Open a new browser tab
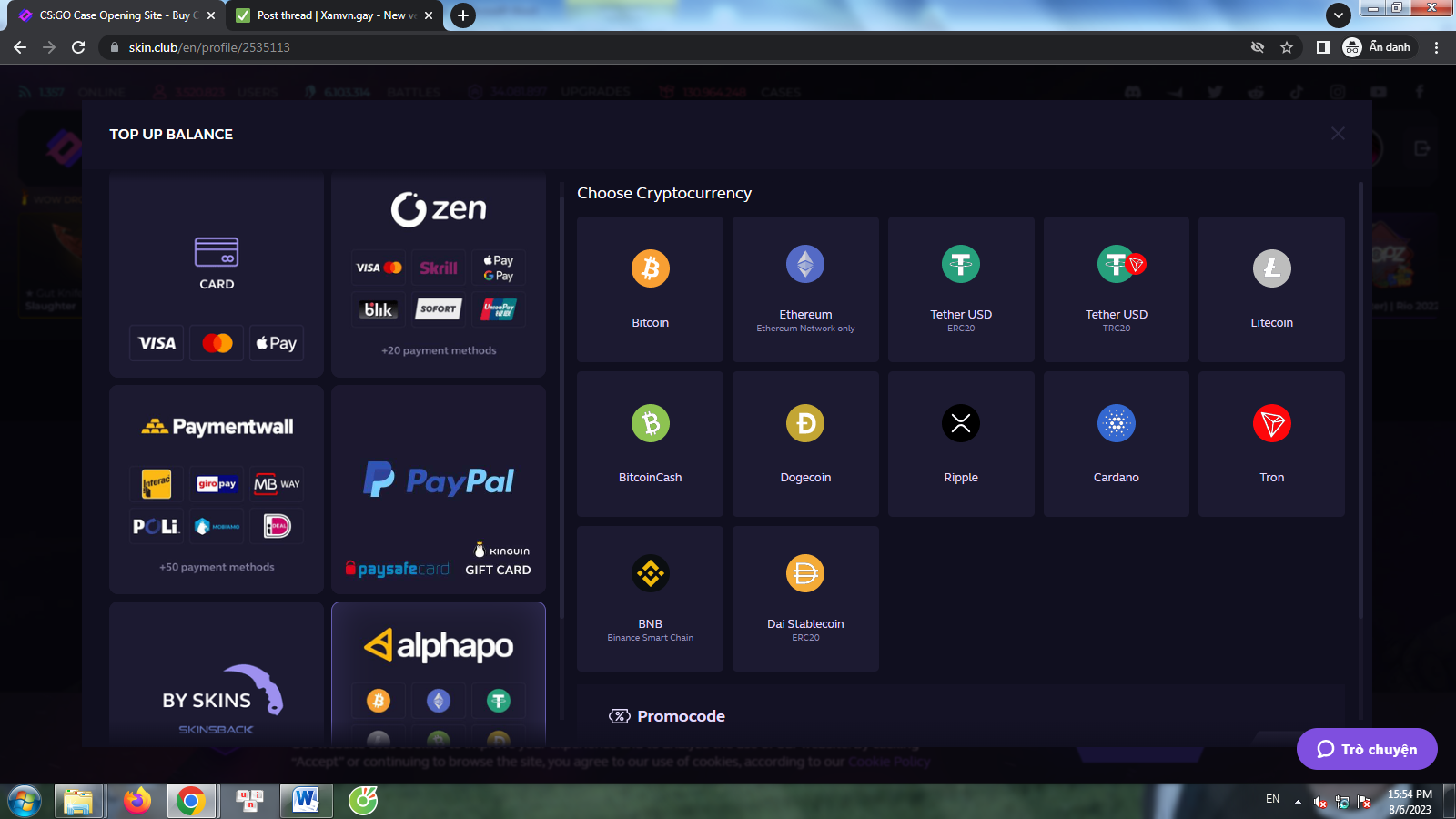 [x=463, y=15]
